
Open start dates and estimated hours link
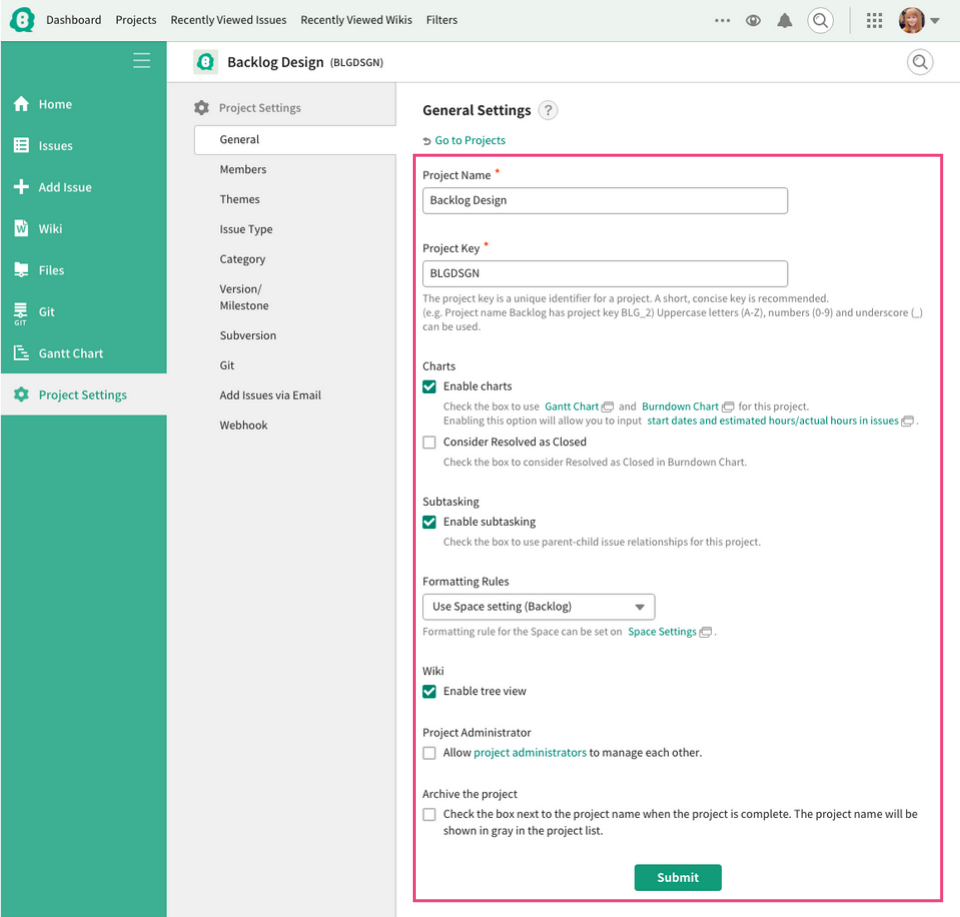tap(773, 421)
